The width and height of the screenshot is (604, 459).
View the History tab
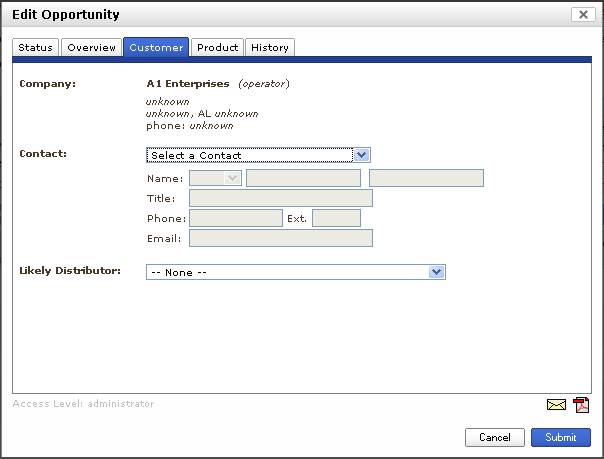tap(270, 47)
